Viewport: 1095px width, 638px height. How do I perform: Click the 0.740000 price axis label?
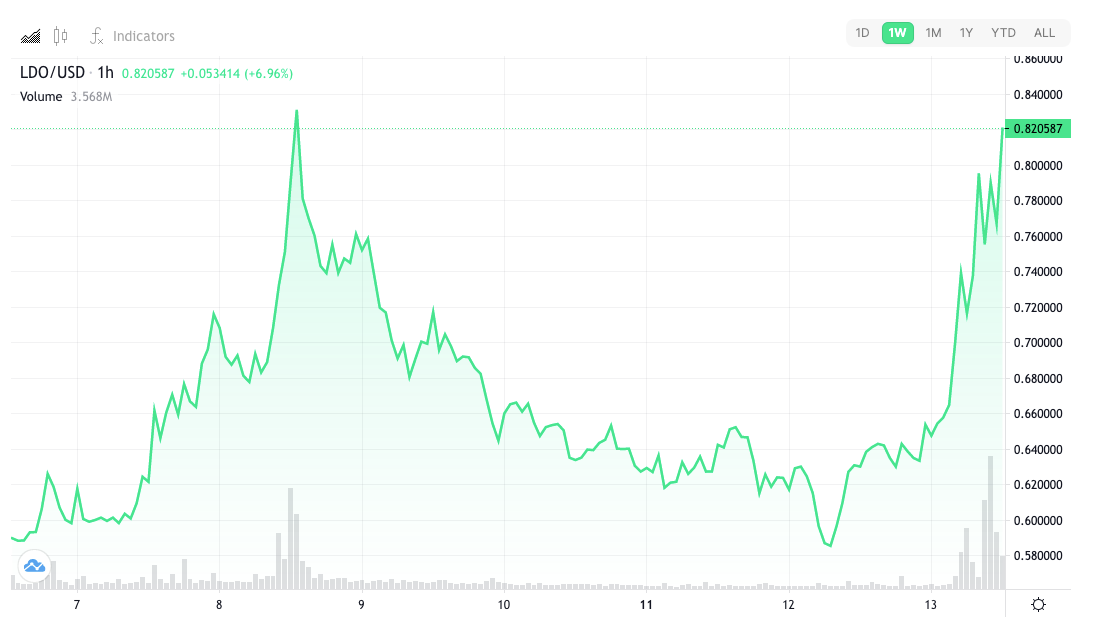point(1038,272)
